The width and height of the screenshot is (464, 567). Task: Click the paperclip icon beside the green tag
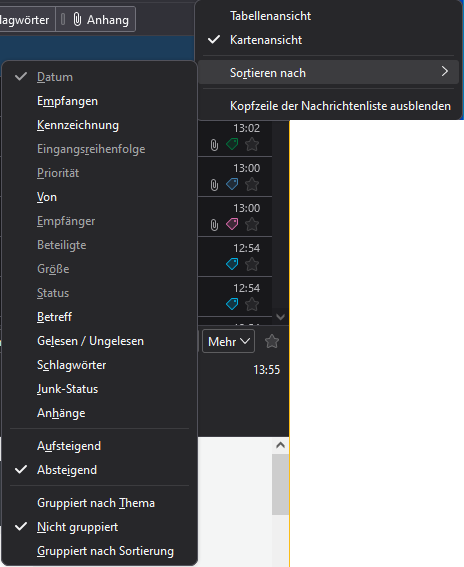214,145
